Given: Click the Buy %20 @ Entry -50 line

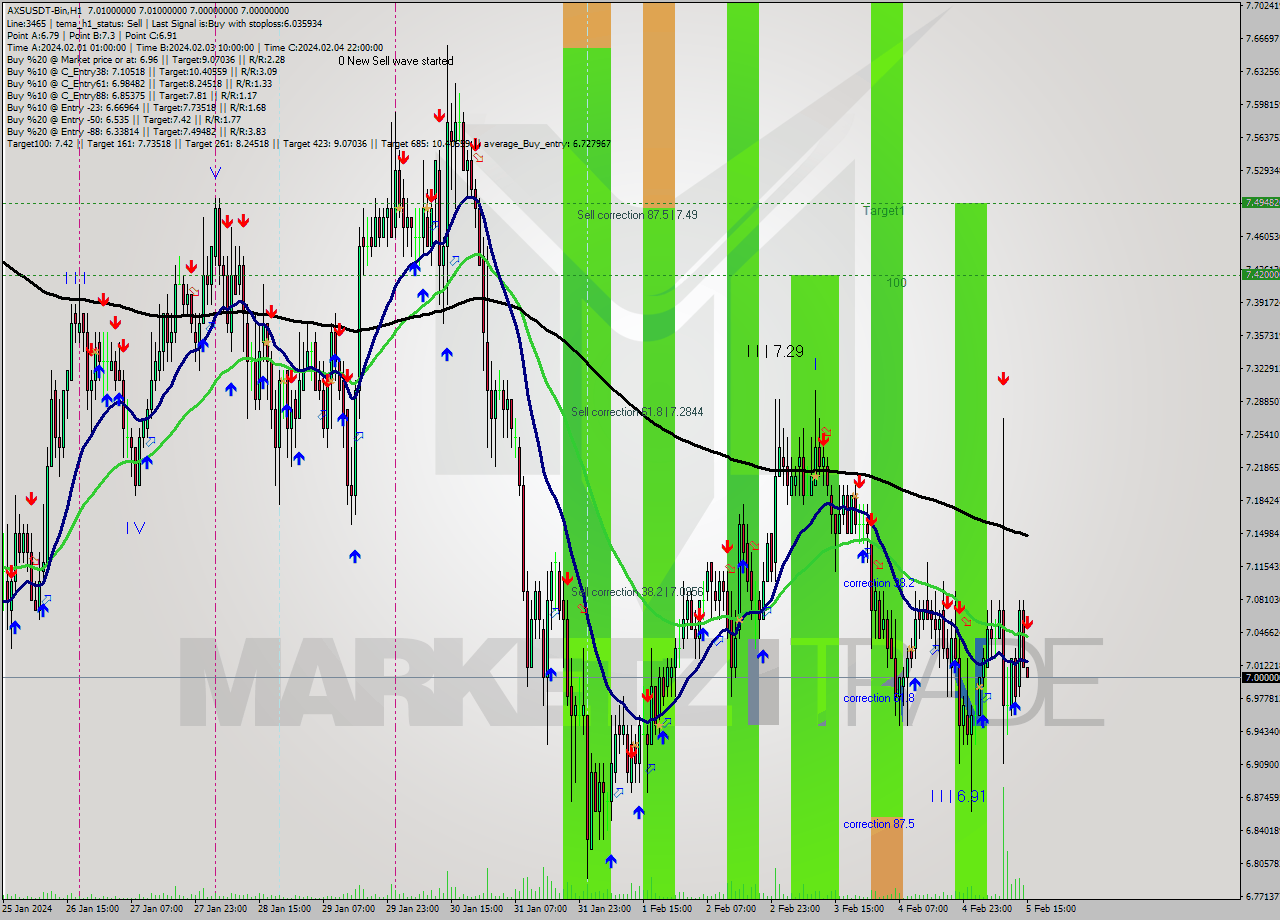Looking at the screenshot, I should pyautogui.click(x=123, y=119).
